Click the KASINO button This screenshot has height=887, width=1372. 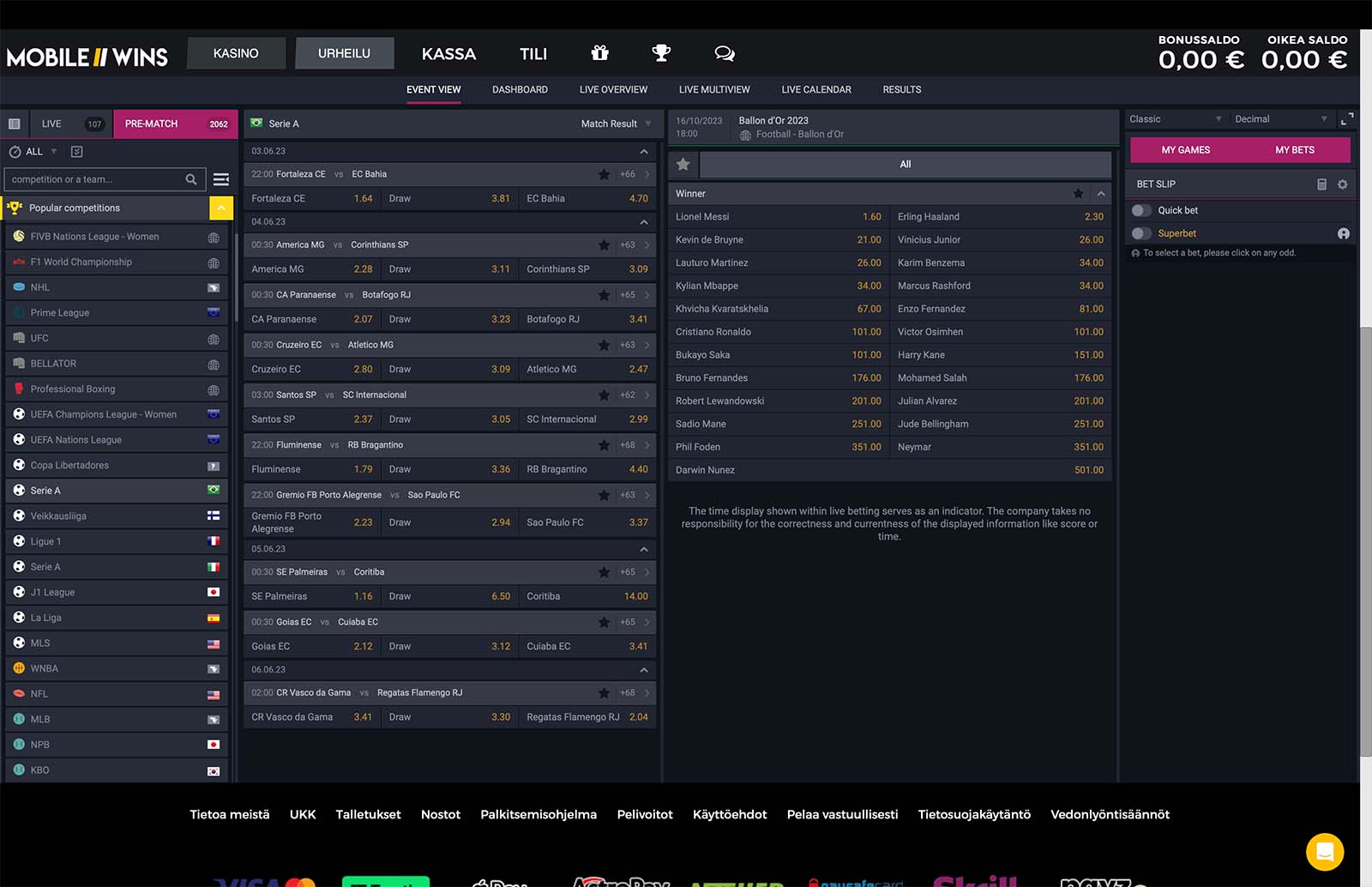coord(236,53)
